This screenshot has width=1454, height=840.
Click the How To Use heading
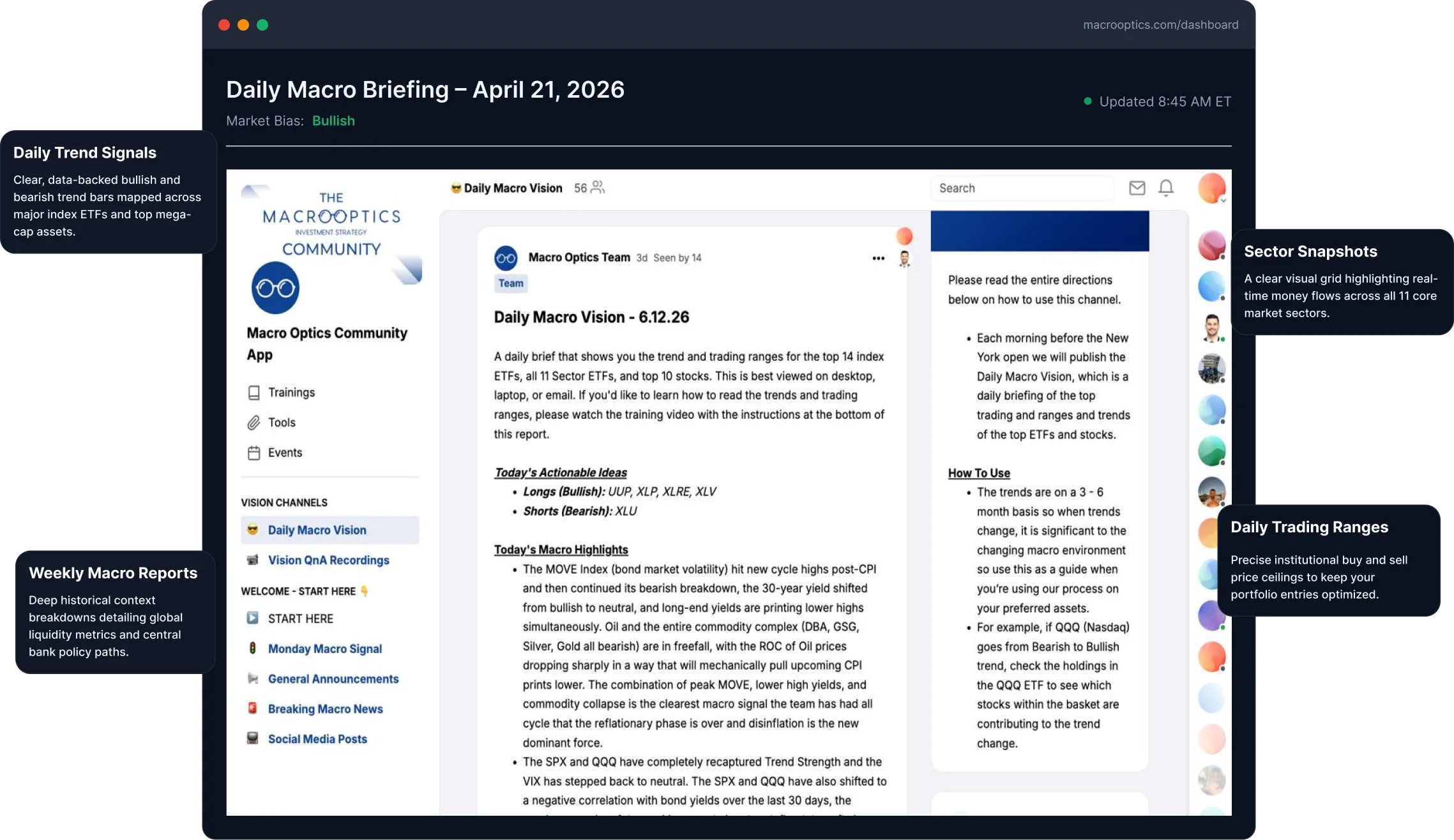[979, 473]
